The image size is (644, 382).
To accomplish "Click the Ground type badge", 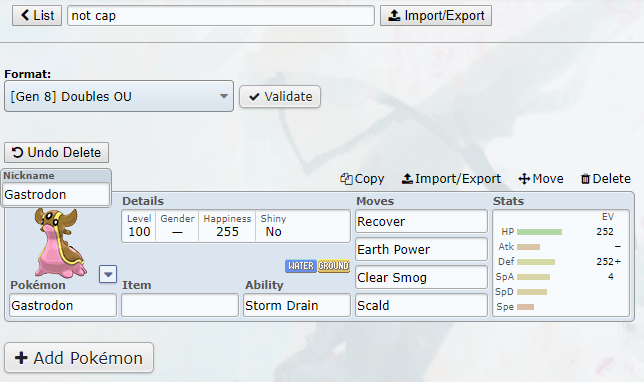I will [334, 266].
